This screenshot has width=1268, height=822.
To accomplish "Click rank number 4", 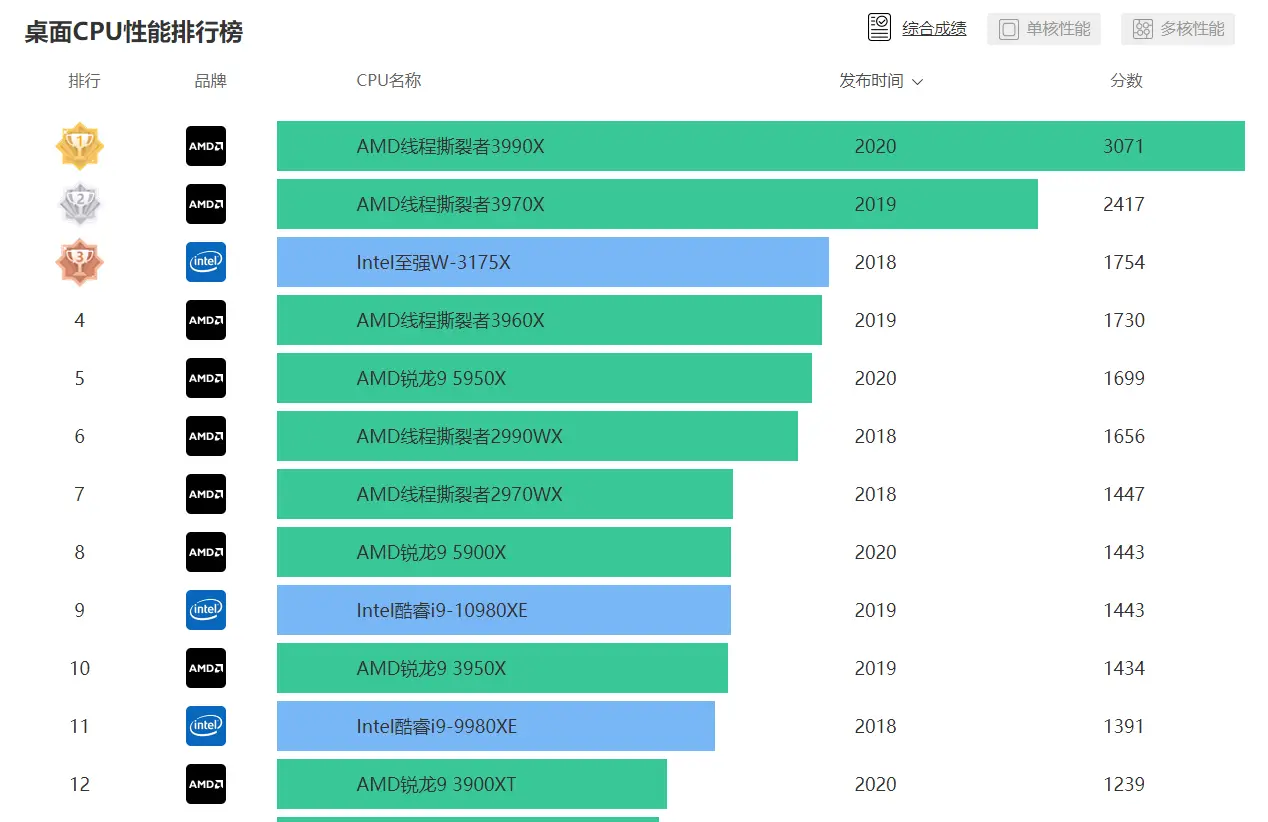I will [80, 320].
